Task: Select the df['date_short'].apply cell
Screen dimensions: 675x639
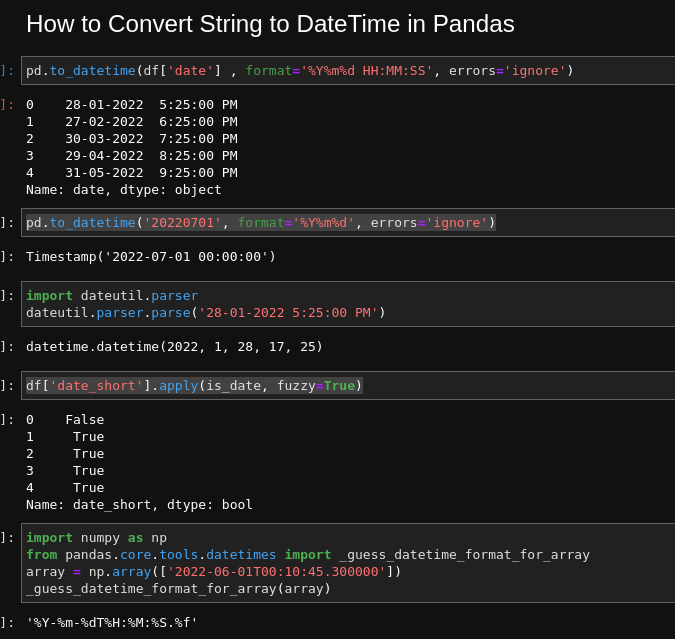Action: click(x=348, y=385)
